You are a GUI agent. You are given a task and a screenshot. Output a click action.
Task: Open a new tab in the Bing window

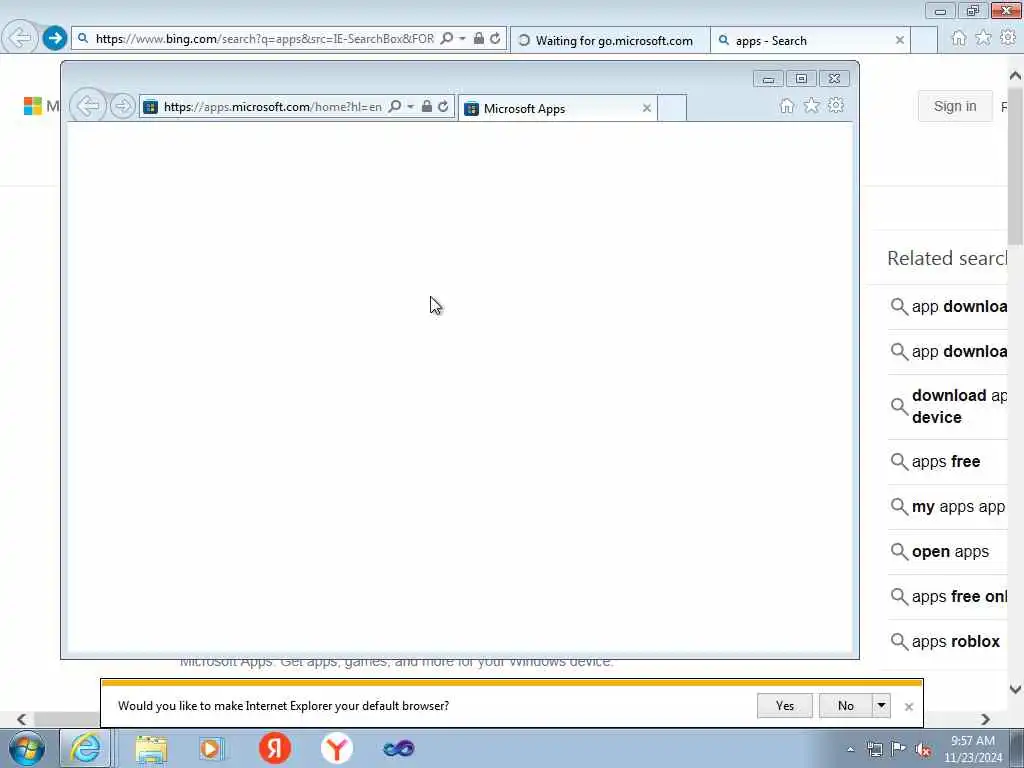(x=924, y=40)
